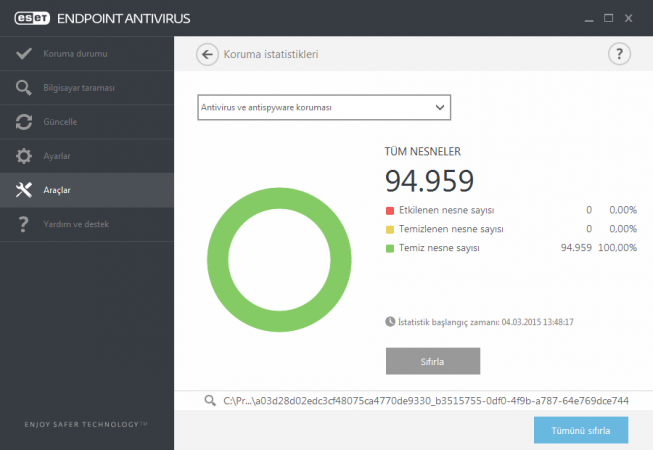This screenshot has height=450, width=653.
Task: Open help with the circled question mark
Action: point(619,54)
